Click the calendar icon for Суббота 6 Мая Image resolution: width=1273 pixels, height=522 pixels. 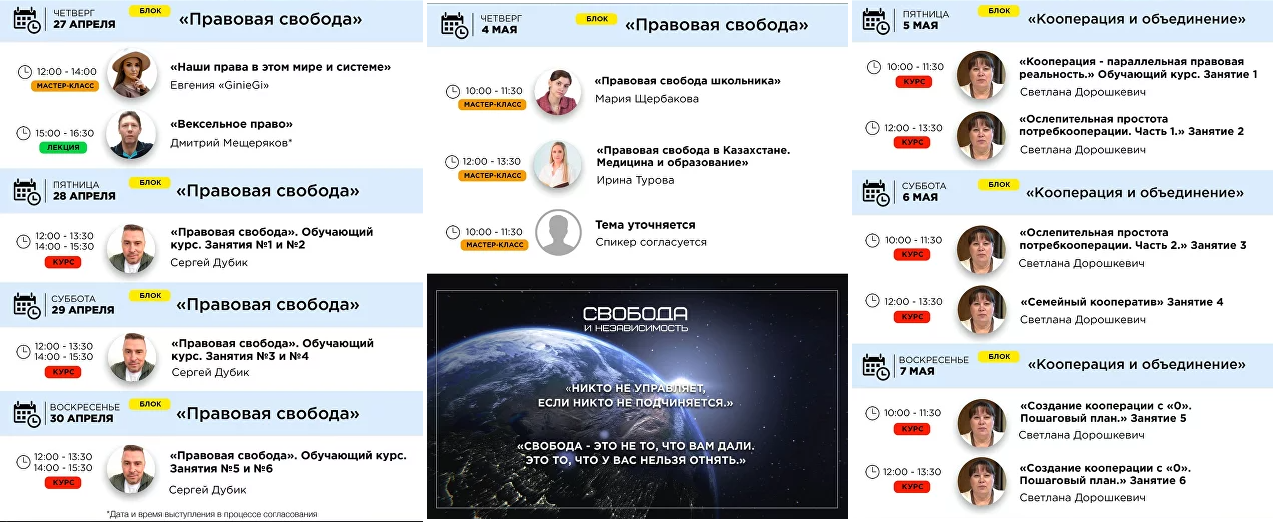(x=874, y=192)
